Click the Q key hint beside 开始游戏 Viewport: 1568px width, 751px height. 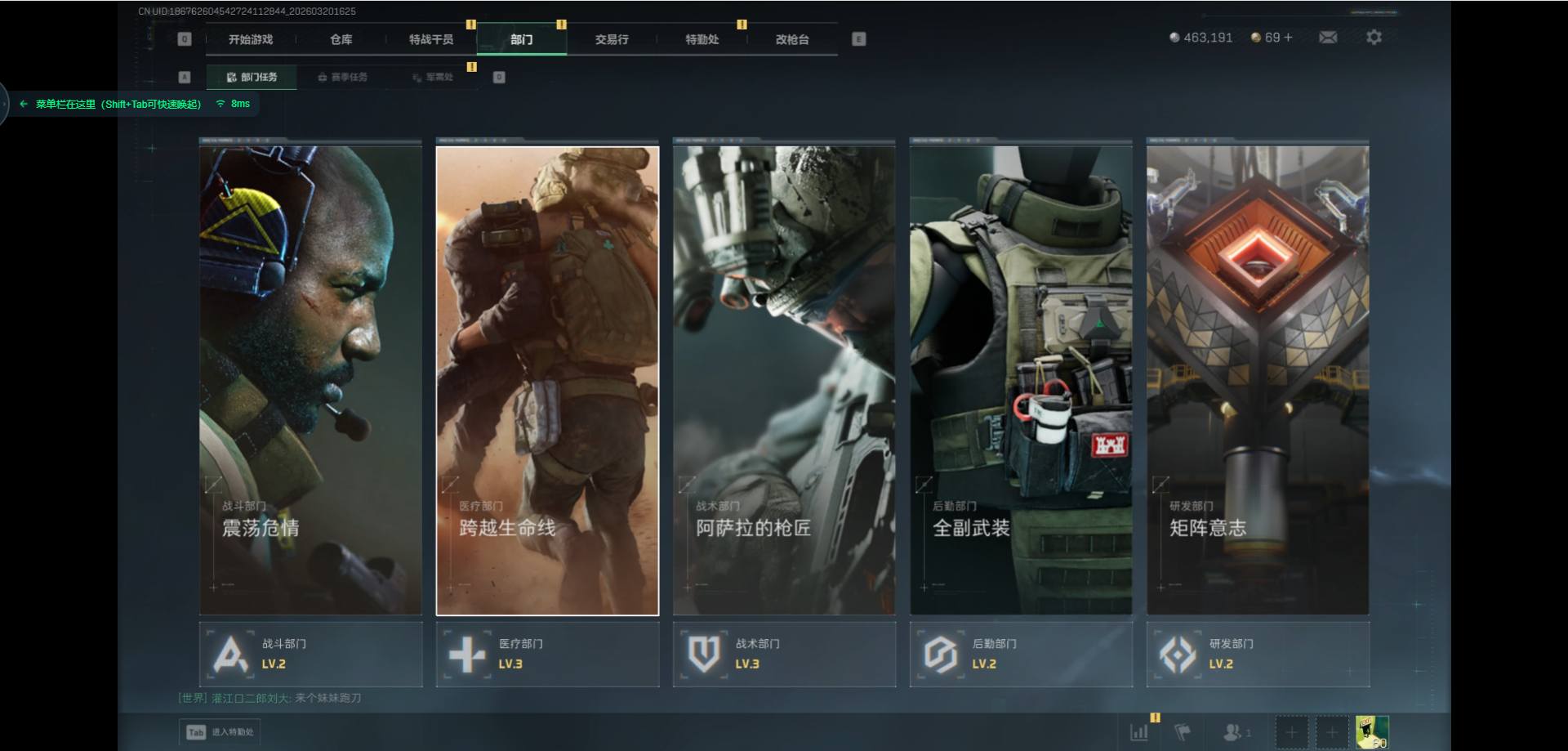[x=185, y=39]
